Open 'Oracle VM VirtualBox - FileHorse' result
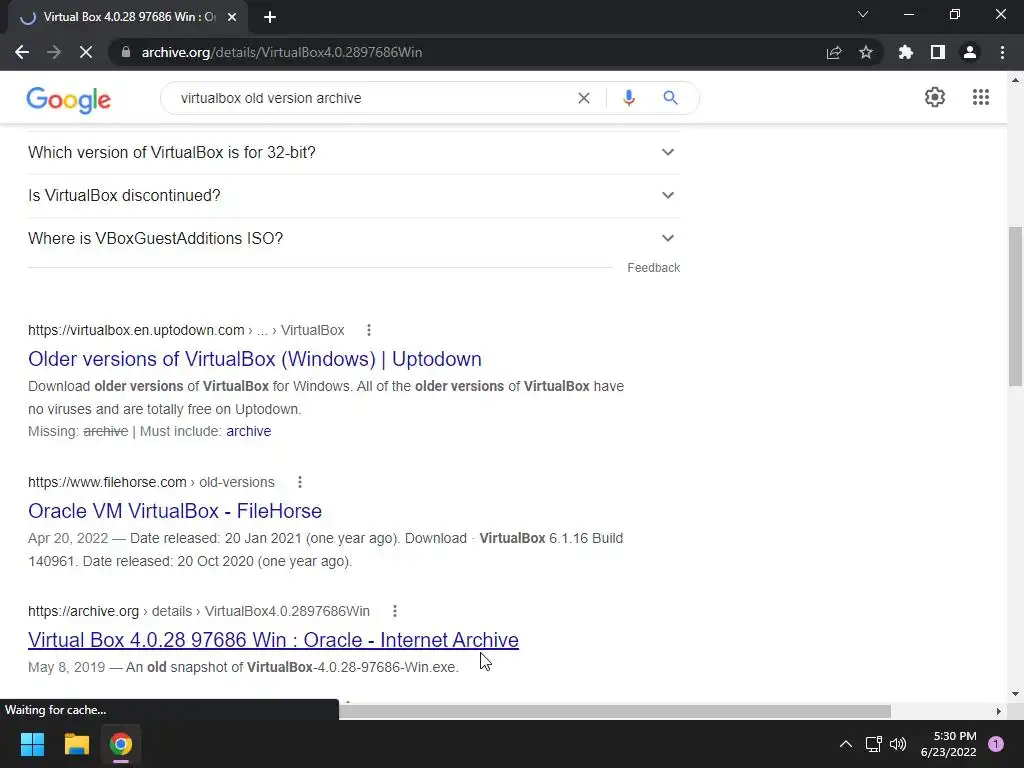The width and height of the screenshot is (1024, 768). coord(175,511)
